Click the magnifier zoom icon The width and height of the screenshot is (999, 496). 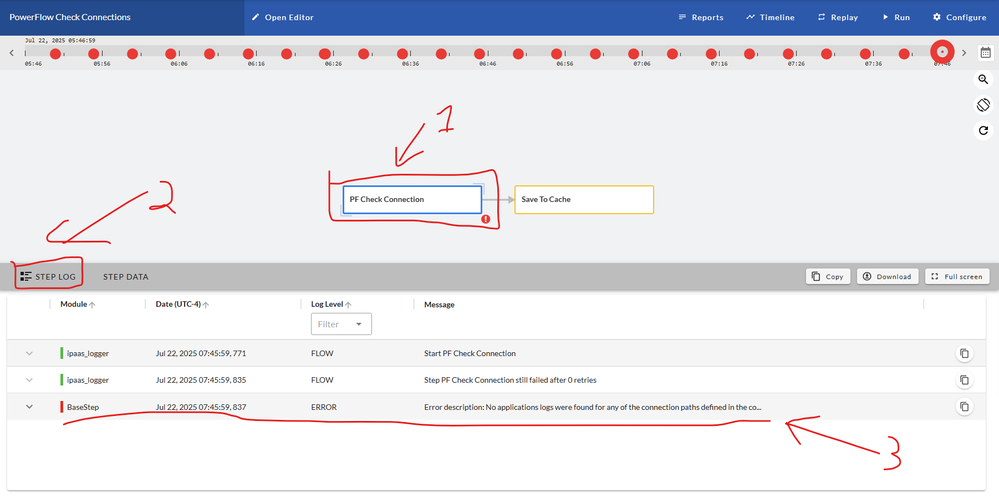coord(983,80)
